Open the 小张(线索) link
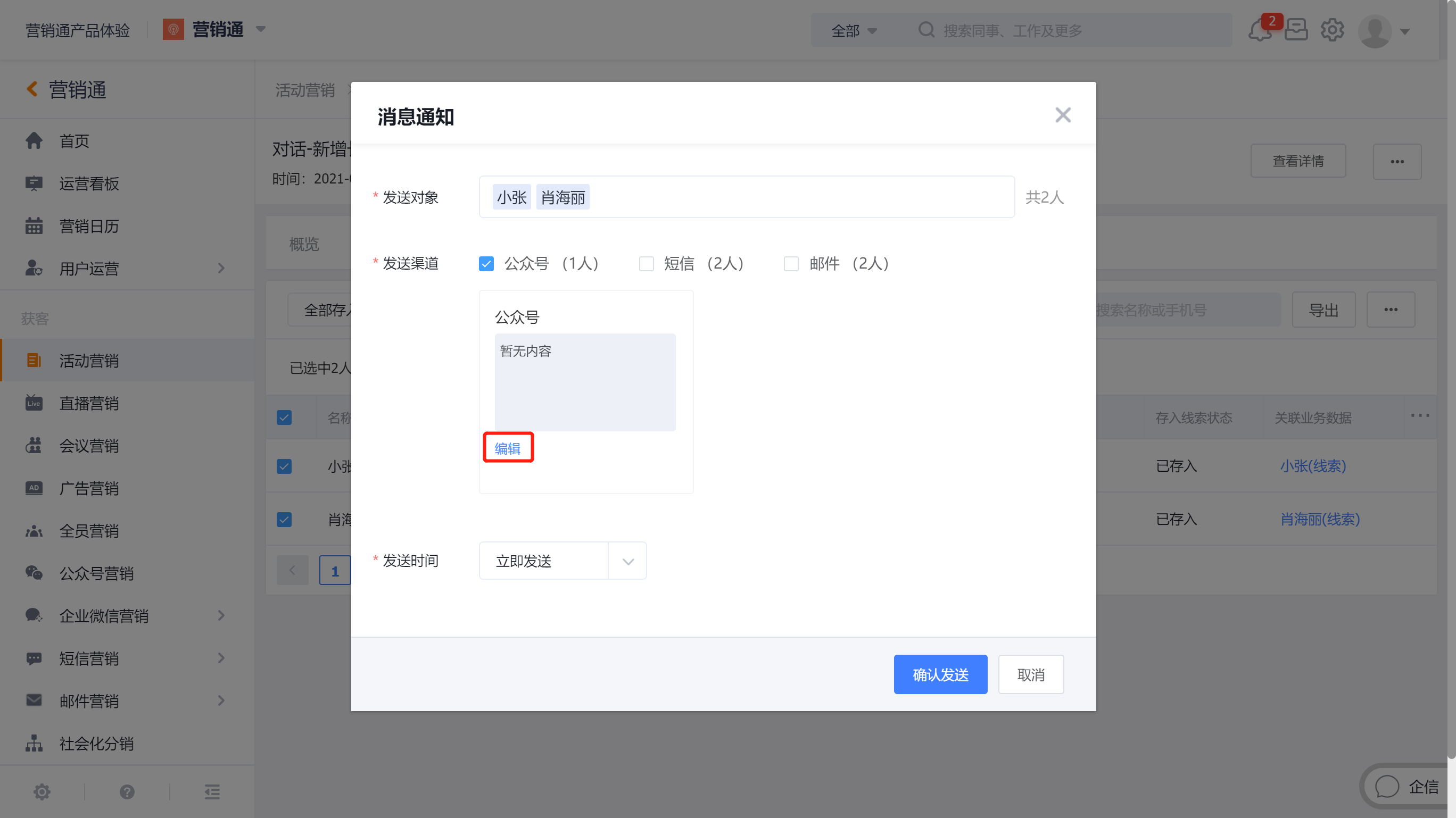The image size is (1456, 818). [1313, 466]
